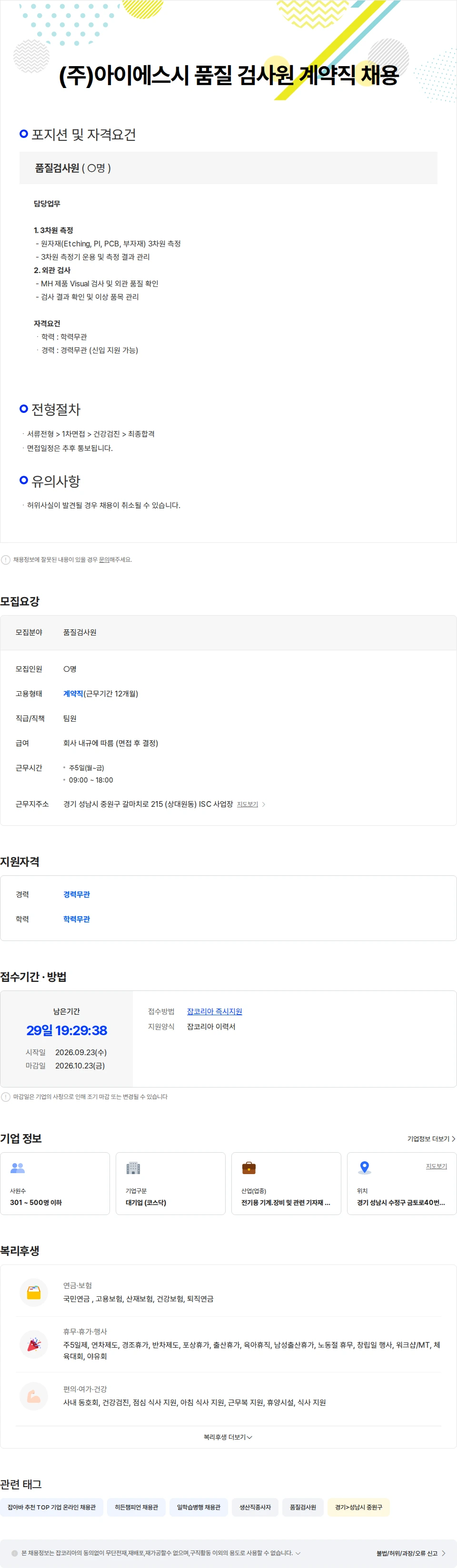
Task: Click the 1. 3차원 측정 duty heading
Action: 54,230
